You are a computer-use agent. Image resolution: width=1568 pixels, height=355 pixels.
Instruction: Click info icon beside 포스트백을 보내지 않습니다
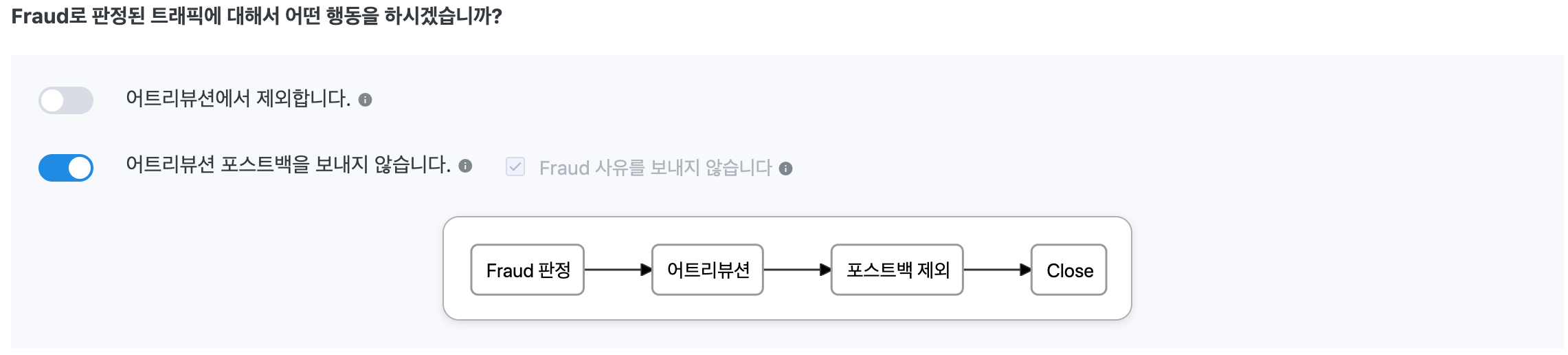465,166
